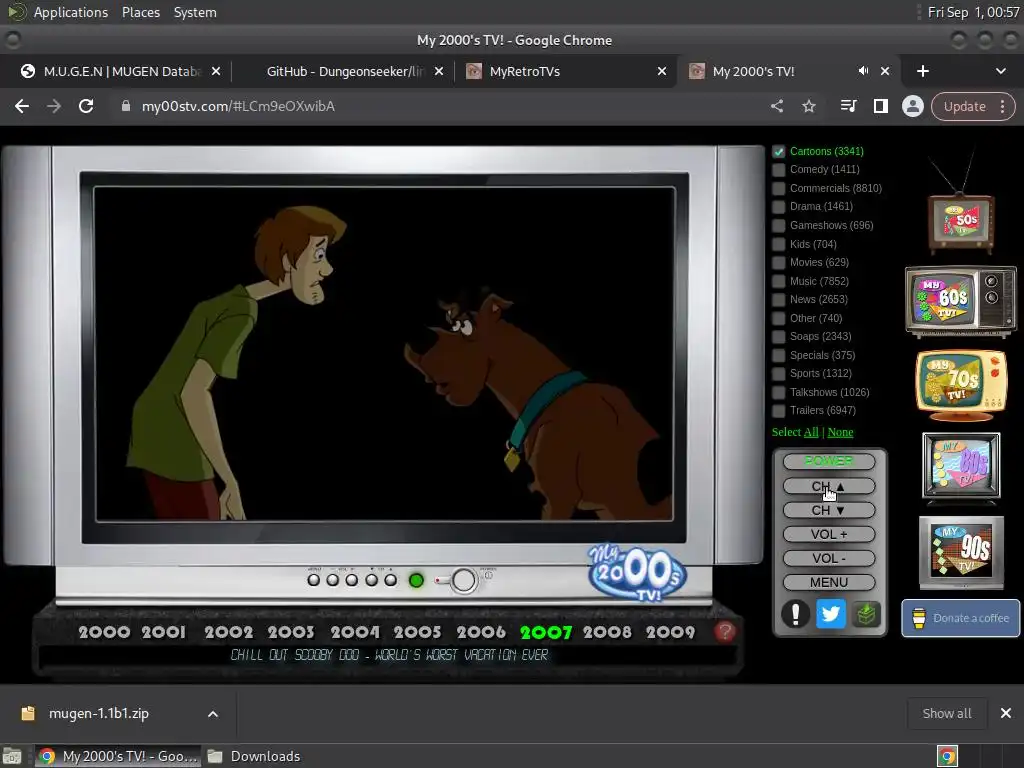Viewport: 1024px width, 768px height.
Task: Toggle the Chrome side panel icon
Action: [x=880, y=106]
